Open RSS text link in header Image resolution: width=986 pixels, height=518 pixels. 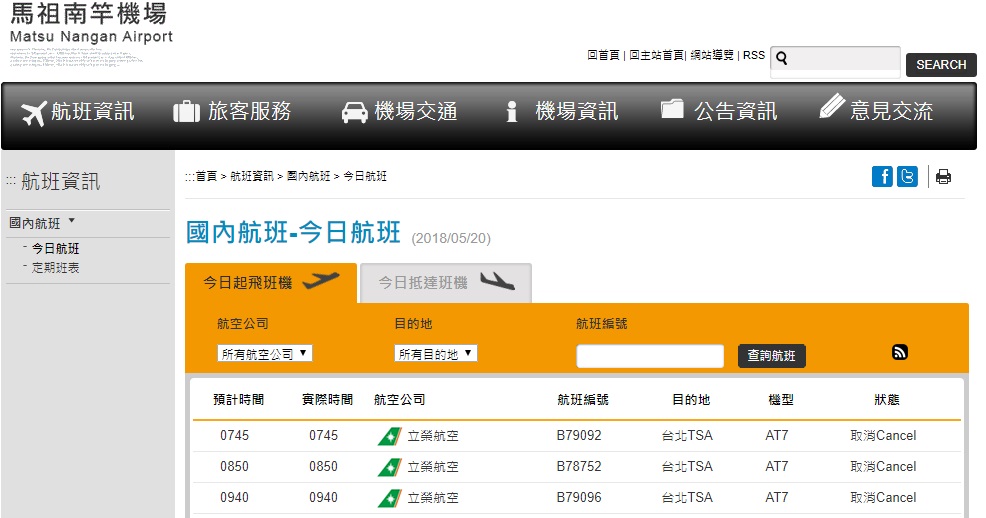754,55
